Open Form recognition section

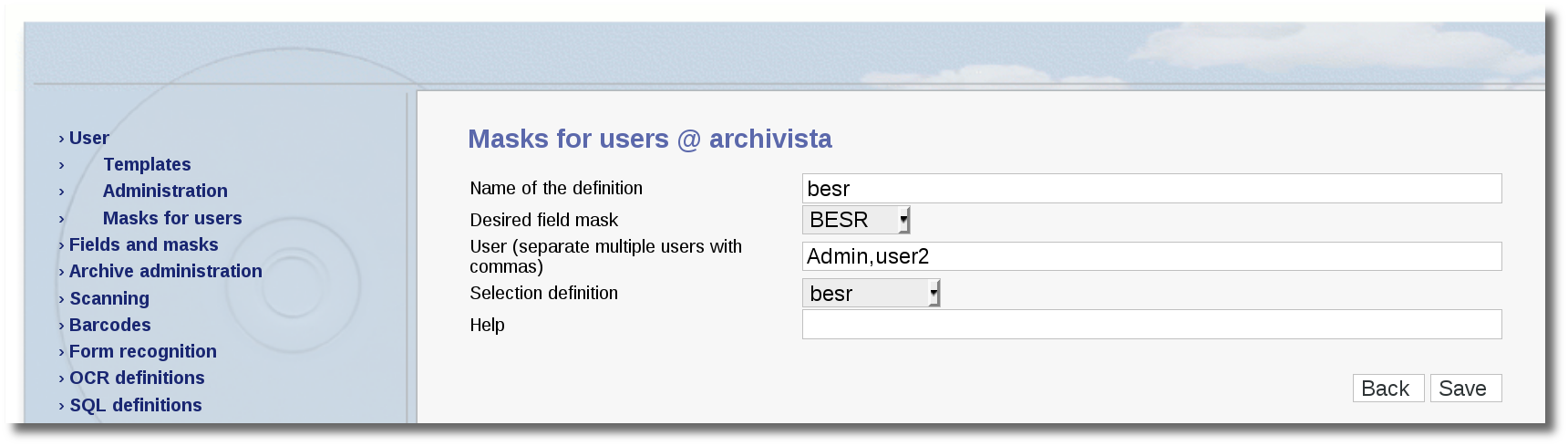(143, 351)
